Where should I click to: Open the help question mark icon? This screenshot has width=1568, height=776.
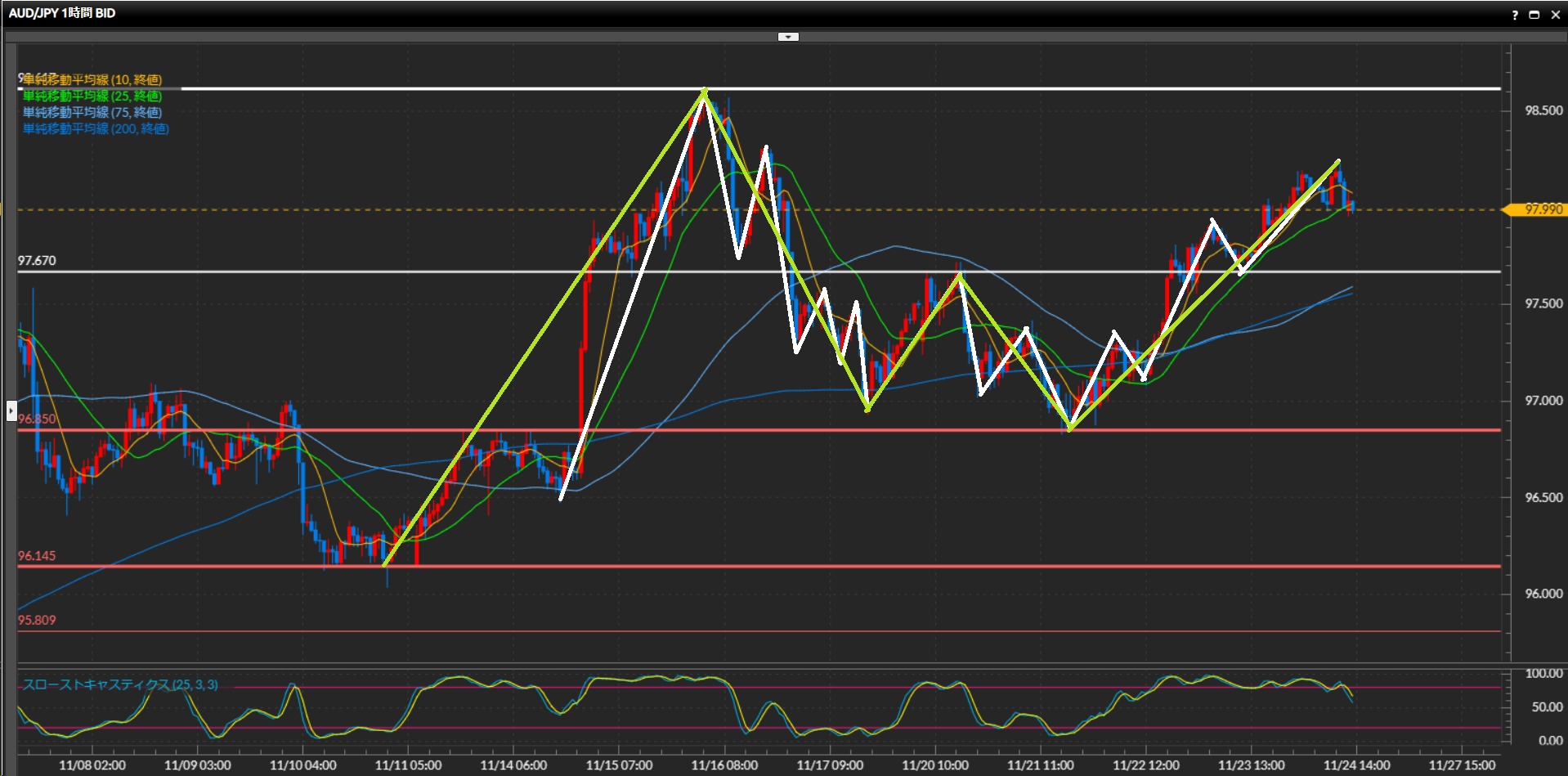1515,15
